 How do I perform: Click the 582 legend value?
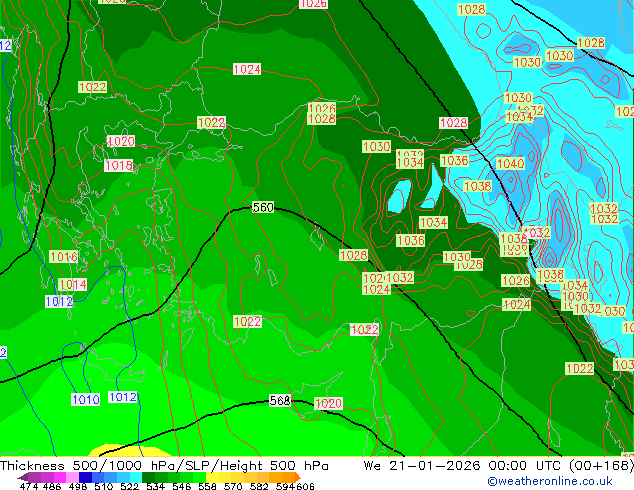click(x=259, y=486)
